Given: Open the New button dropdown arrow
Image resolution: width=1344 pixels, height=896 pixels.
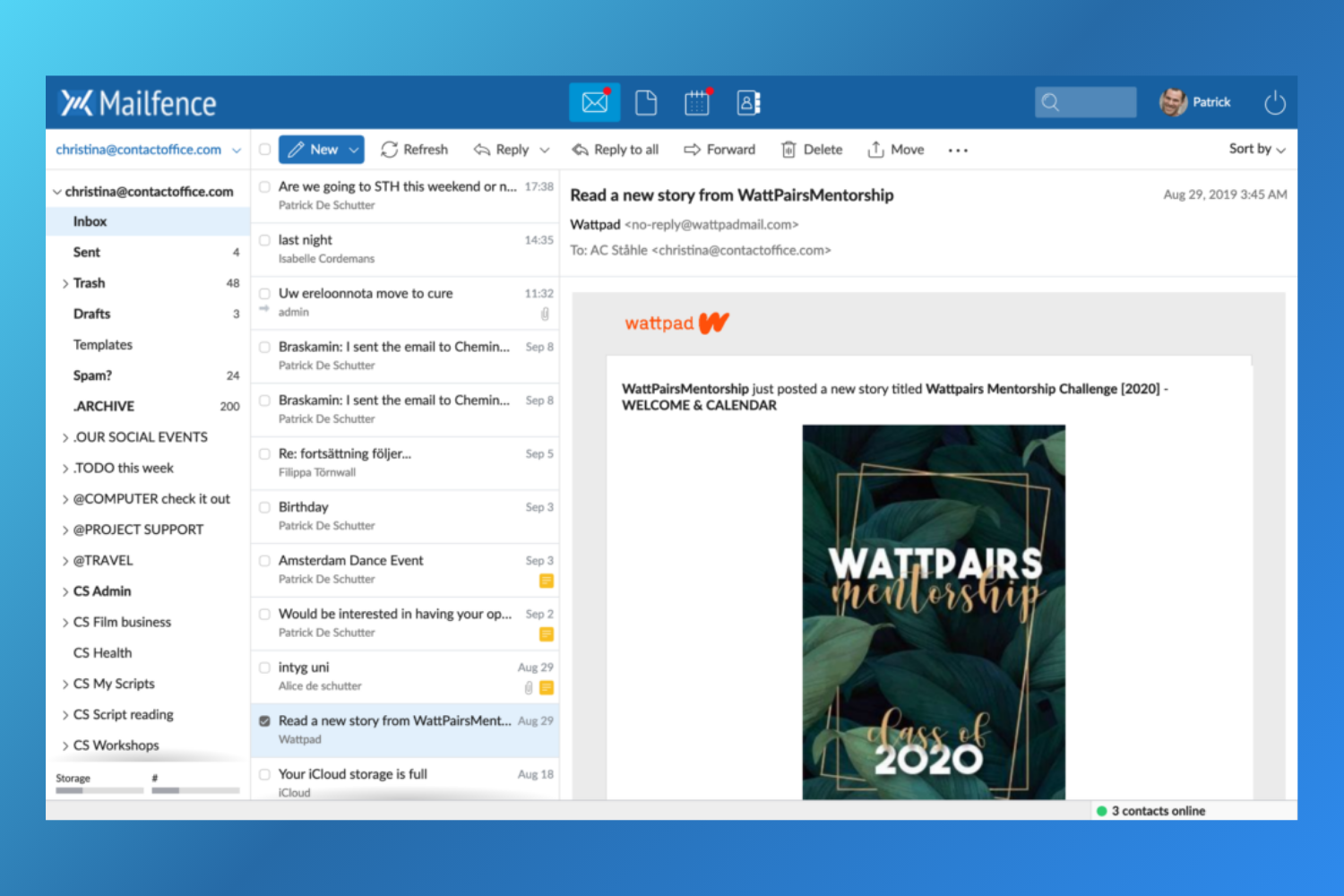Looking at the screenshot, I should [354, 150].
